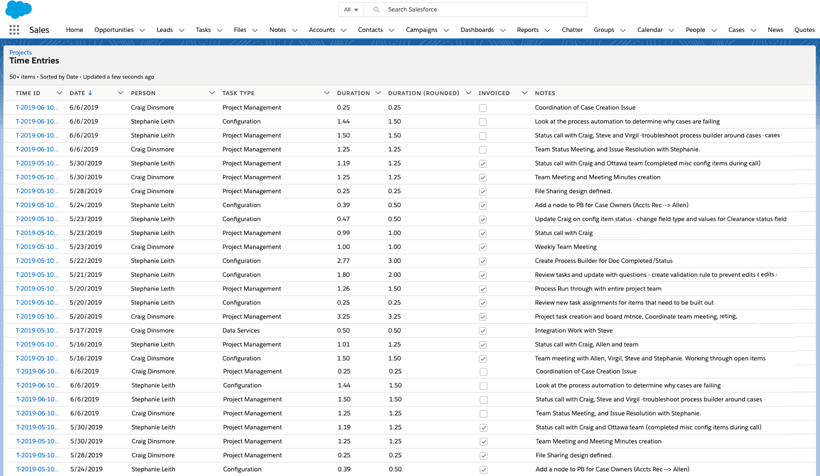
Task: Open the Task Type column dropdown
Action: pyautogui.click(x=325, y=93)
